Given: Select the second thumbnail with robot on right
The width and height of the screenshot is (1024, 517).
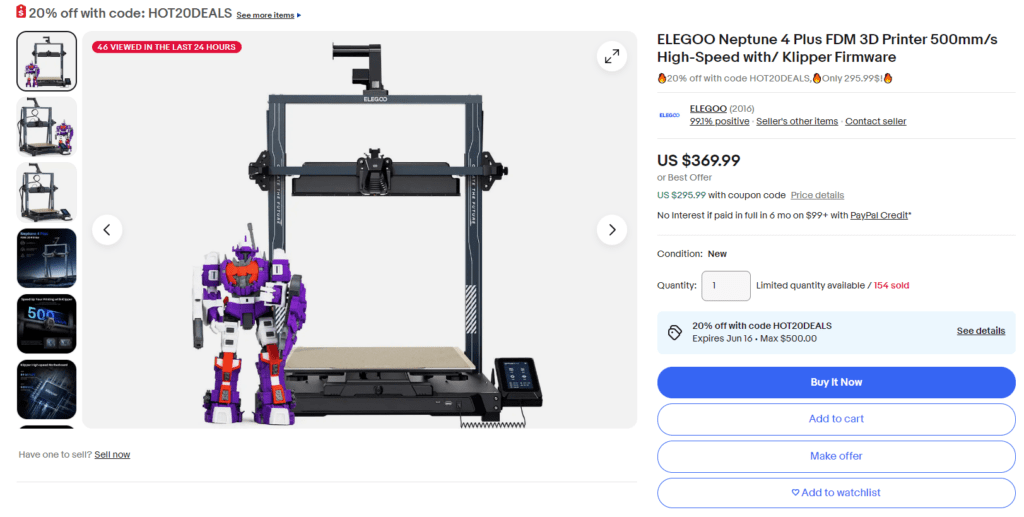Looking at the screenshot, I should [x=46, y=127].
